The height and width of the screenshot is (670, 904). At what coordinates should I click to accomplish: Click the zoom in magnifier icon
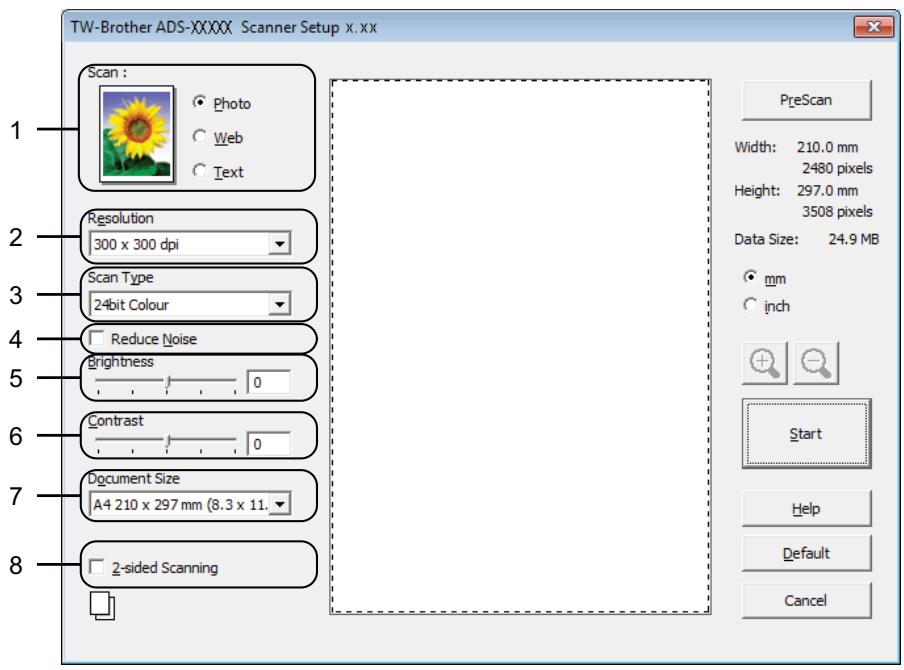764,363
